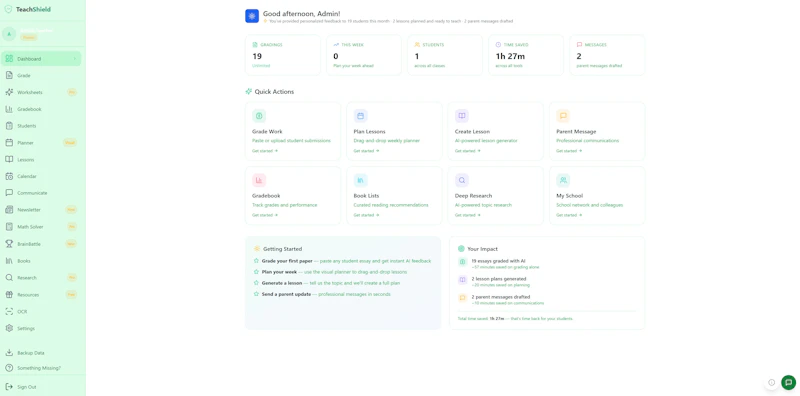Click the Messages stat card showing 2
This screenshot has height=396, width=800.
pos(607,55)
